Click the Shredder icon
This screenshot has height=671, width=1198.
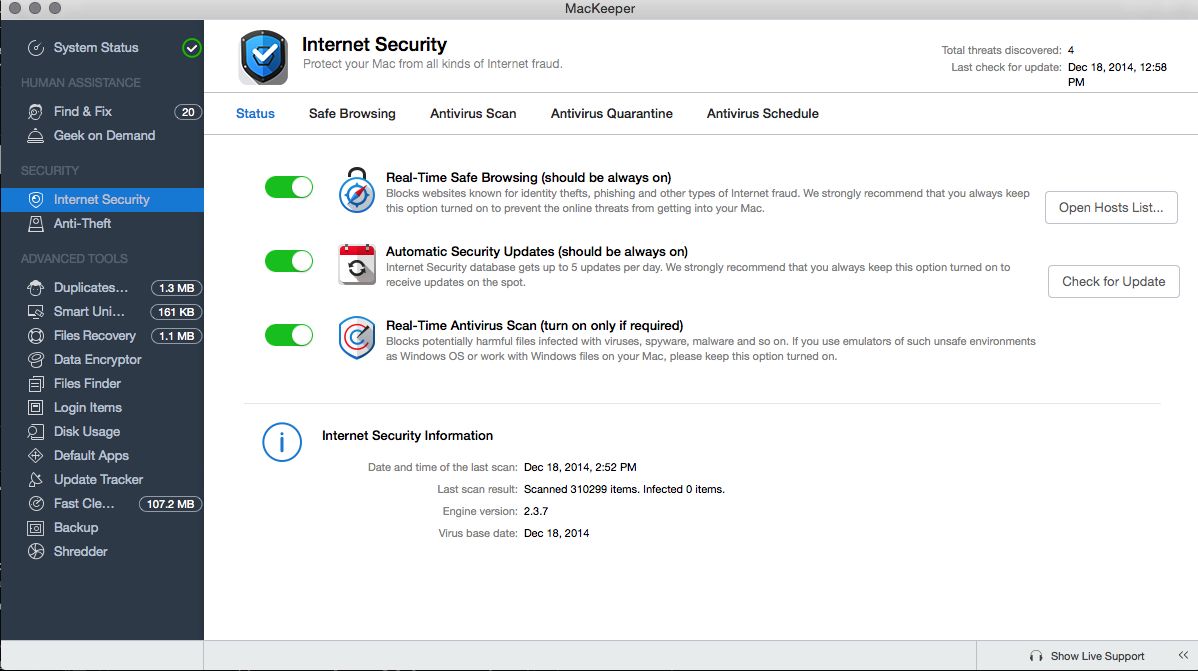click(x=36, y=552)
